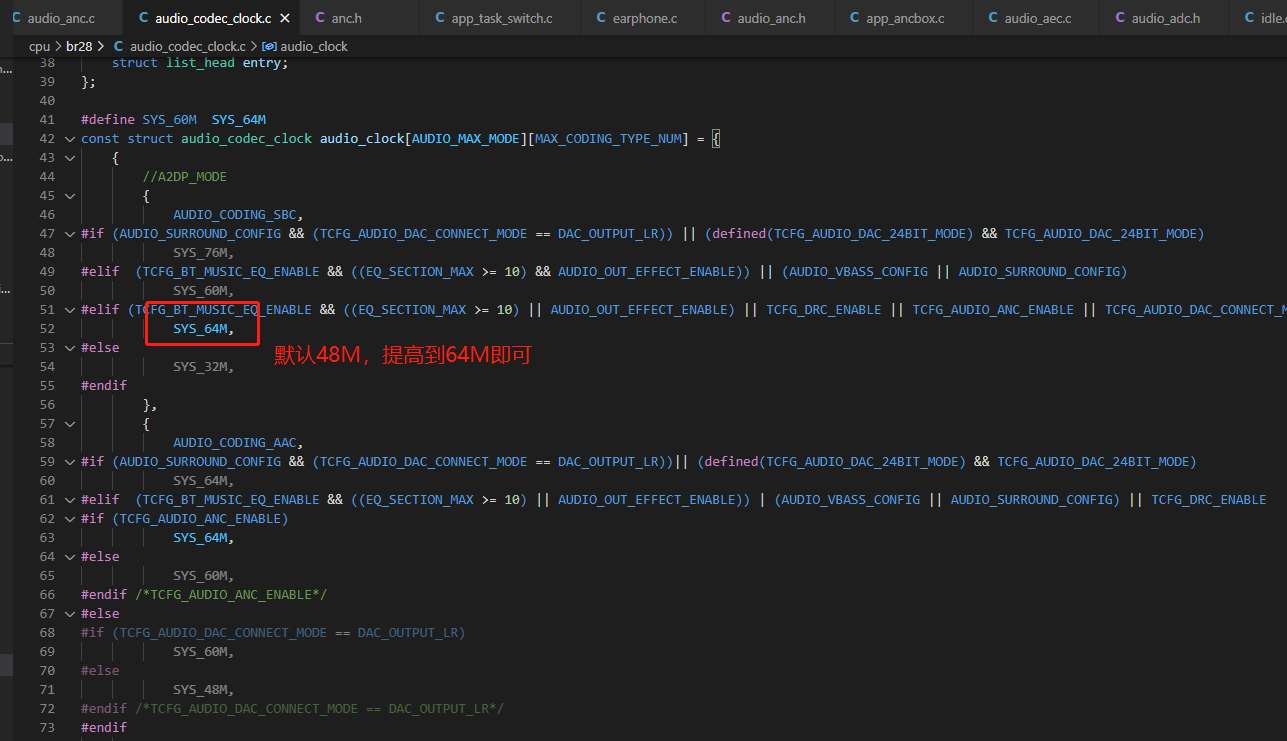Click SYS_60M on line 65
The image size is (1287, 741).
[x=200, y=576]
